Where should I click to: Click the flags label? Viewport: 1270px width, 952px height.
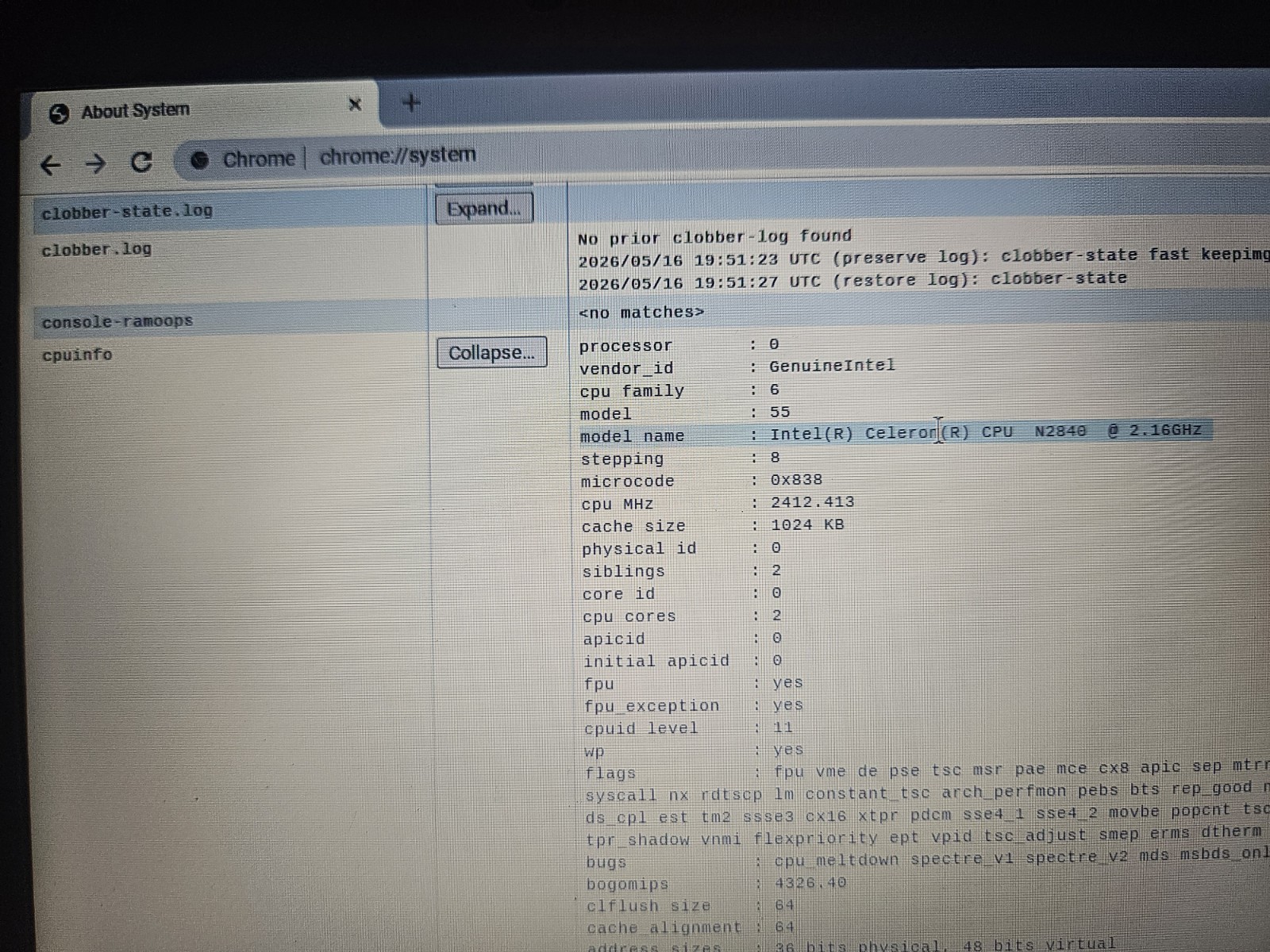[610, 773]
